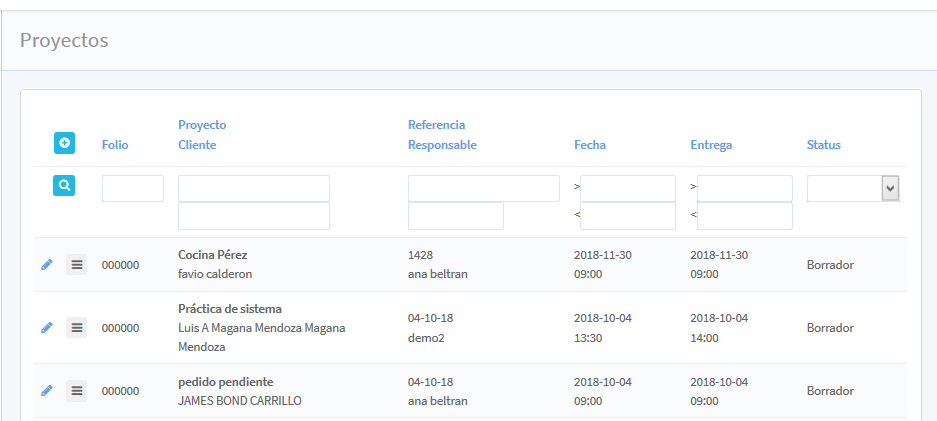The image size is (937, 421).
Task: Click the Status column header
Action: pos(823,145)
